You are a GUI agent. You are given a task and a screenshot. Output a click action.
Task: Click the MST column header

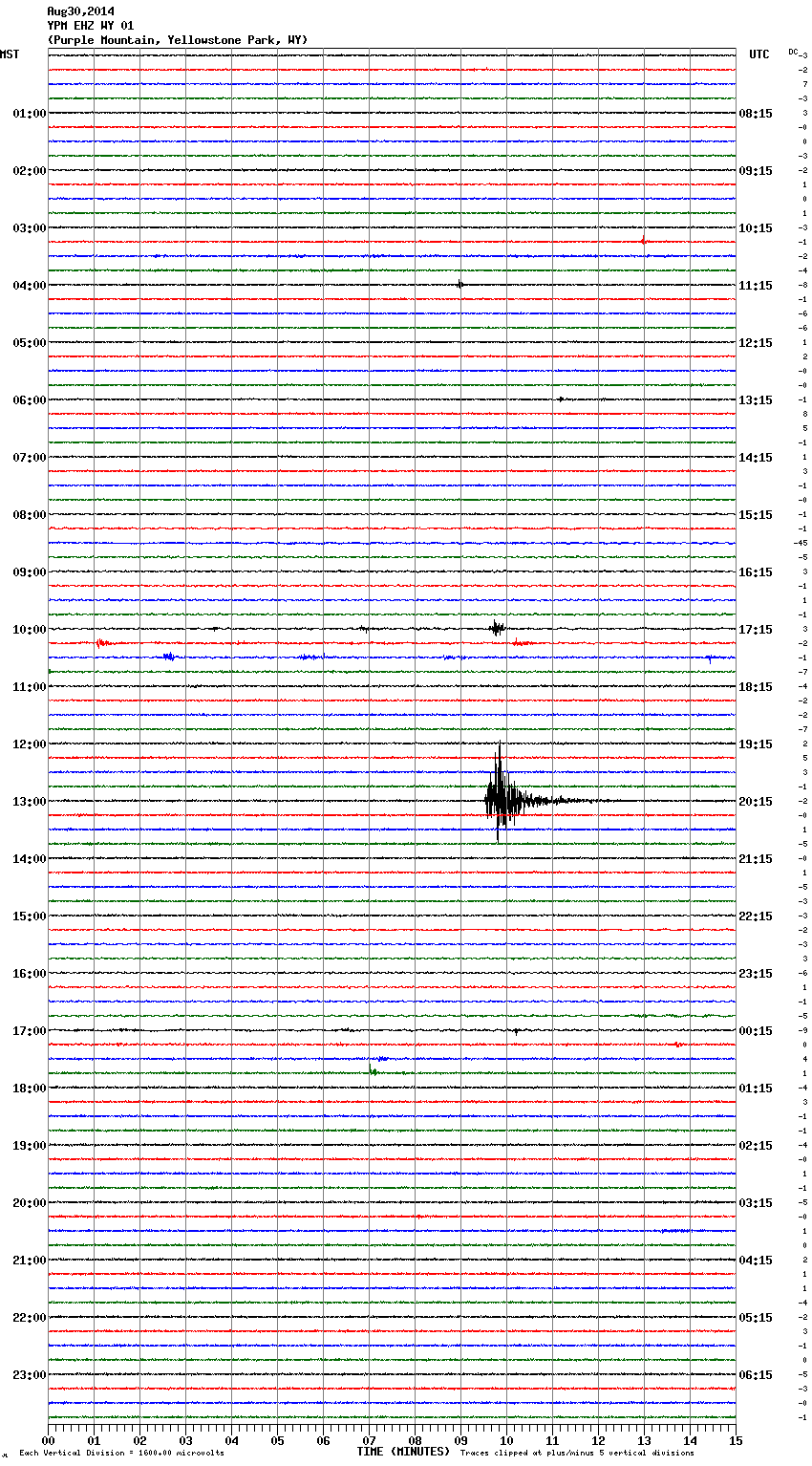pos(10,54)
